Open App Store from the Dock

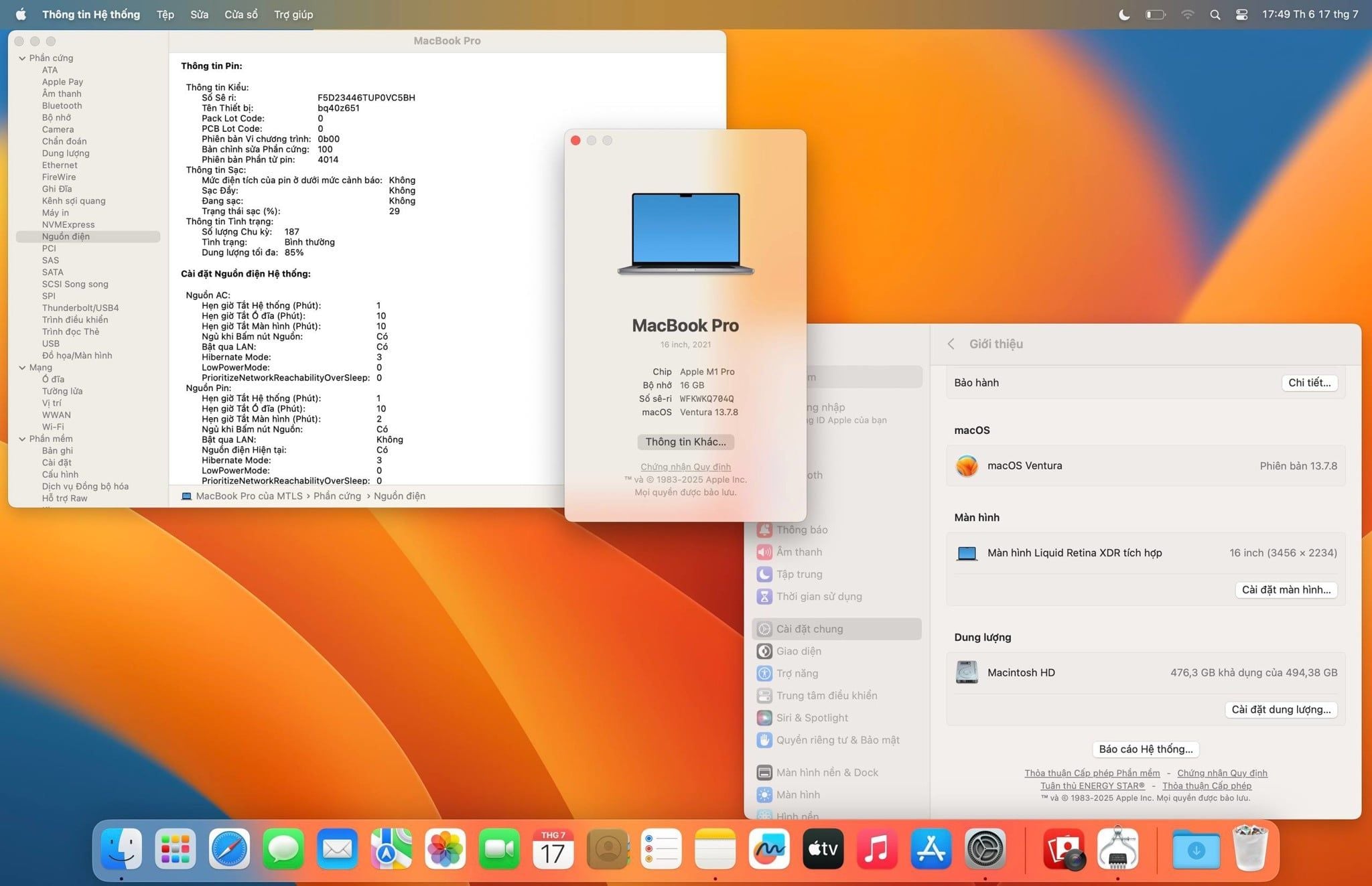[931, 848]
